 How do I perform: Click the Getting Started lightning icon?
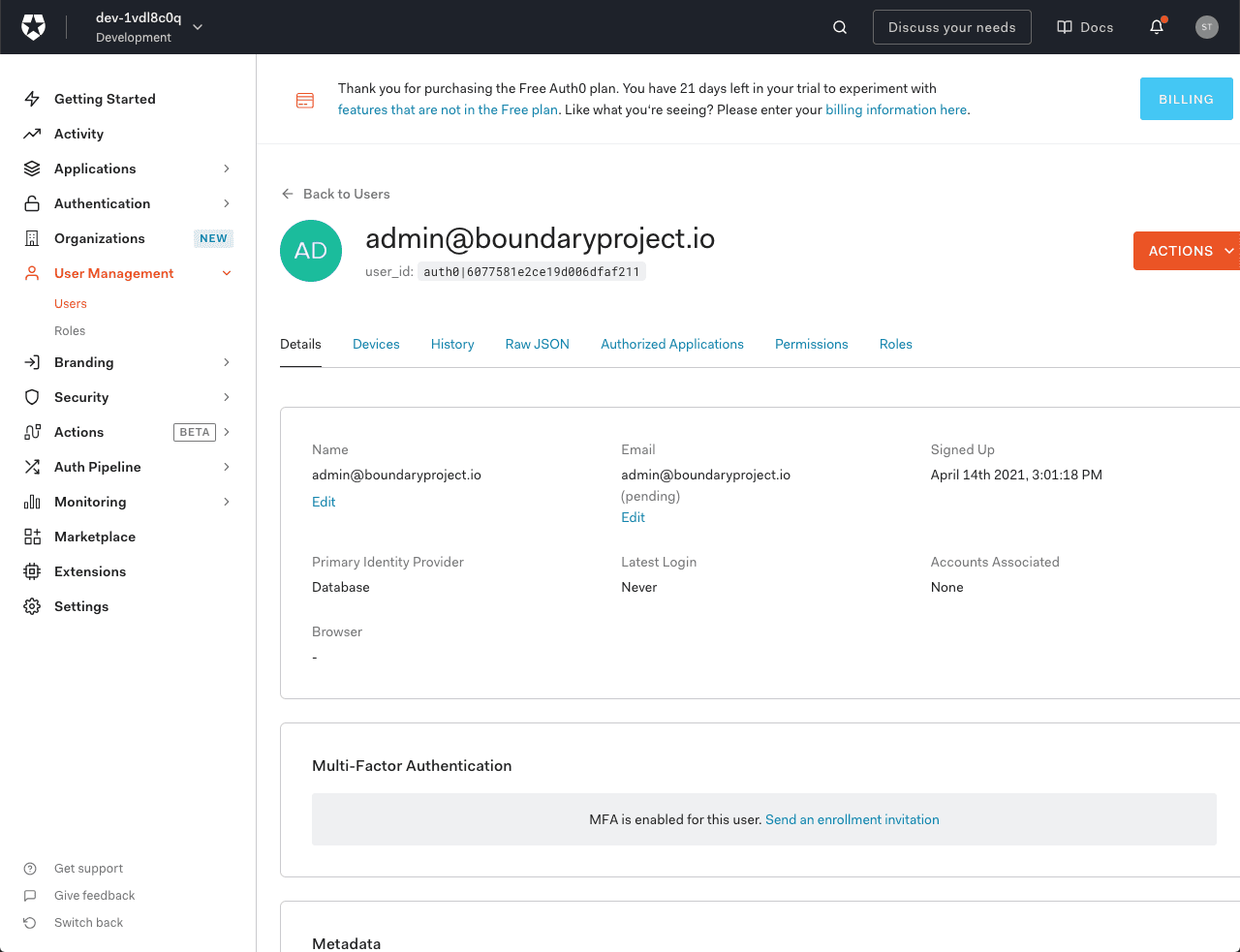click(32, 99)
